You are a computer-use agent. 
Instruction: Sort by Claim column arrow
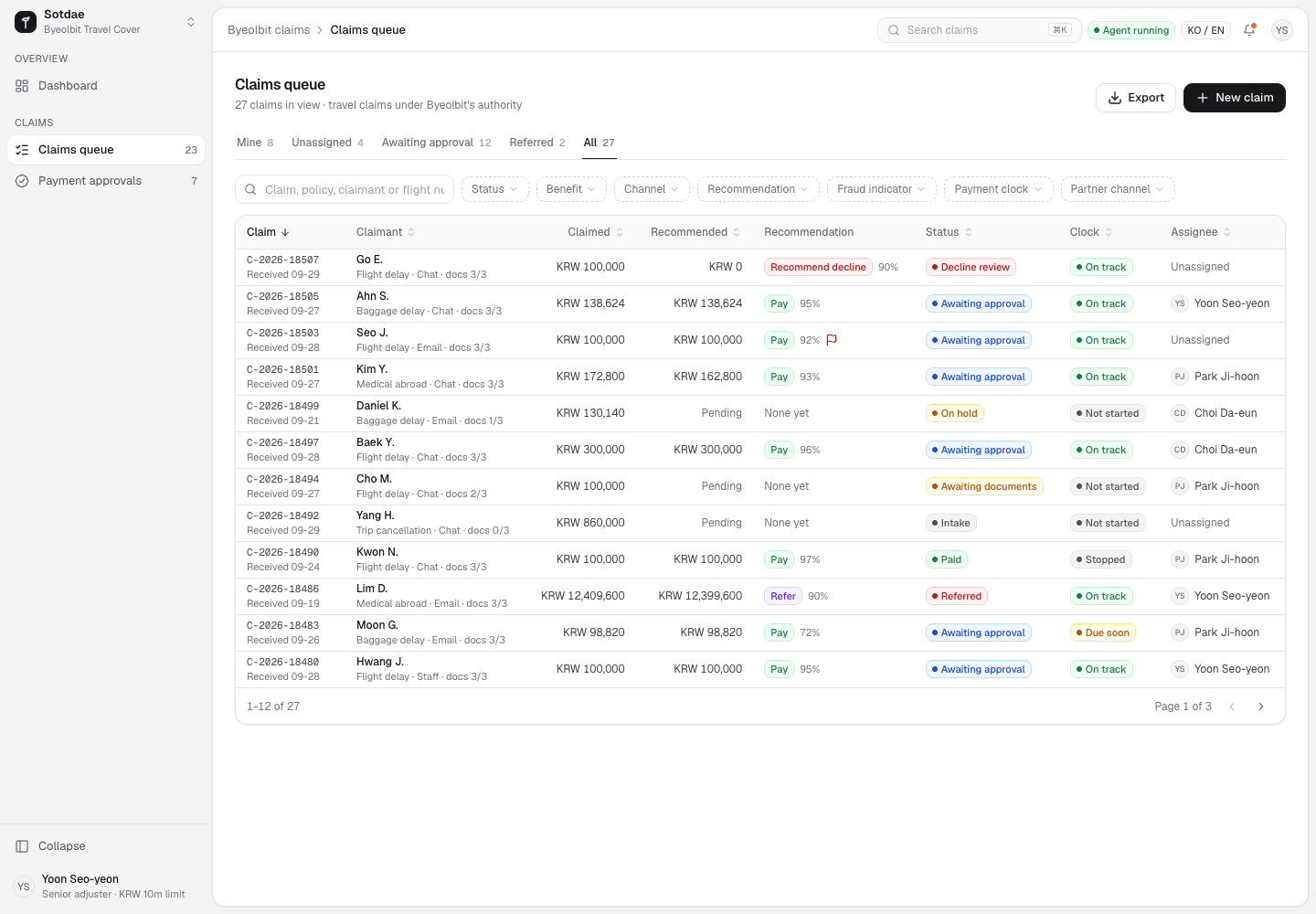(x=285, y=232)
